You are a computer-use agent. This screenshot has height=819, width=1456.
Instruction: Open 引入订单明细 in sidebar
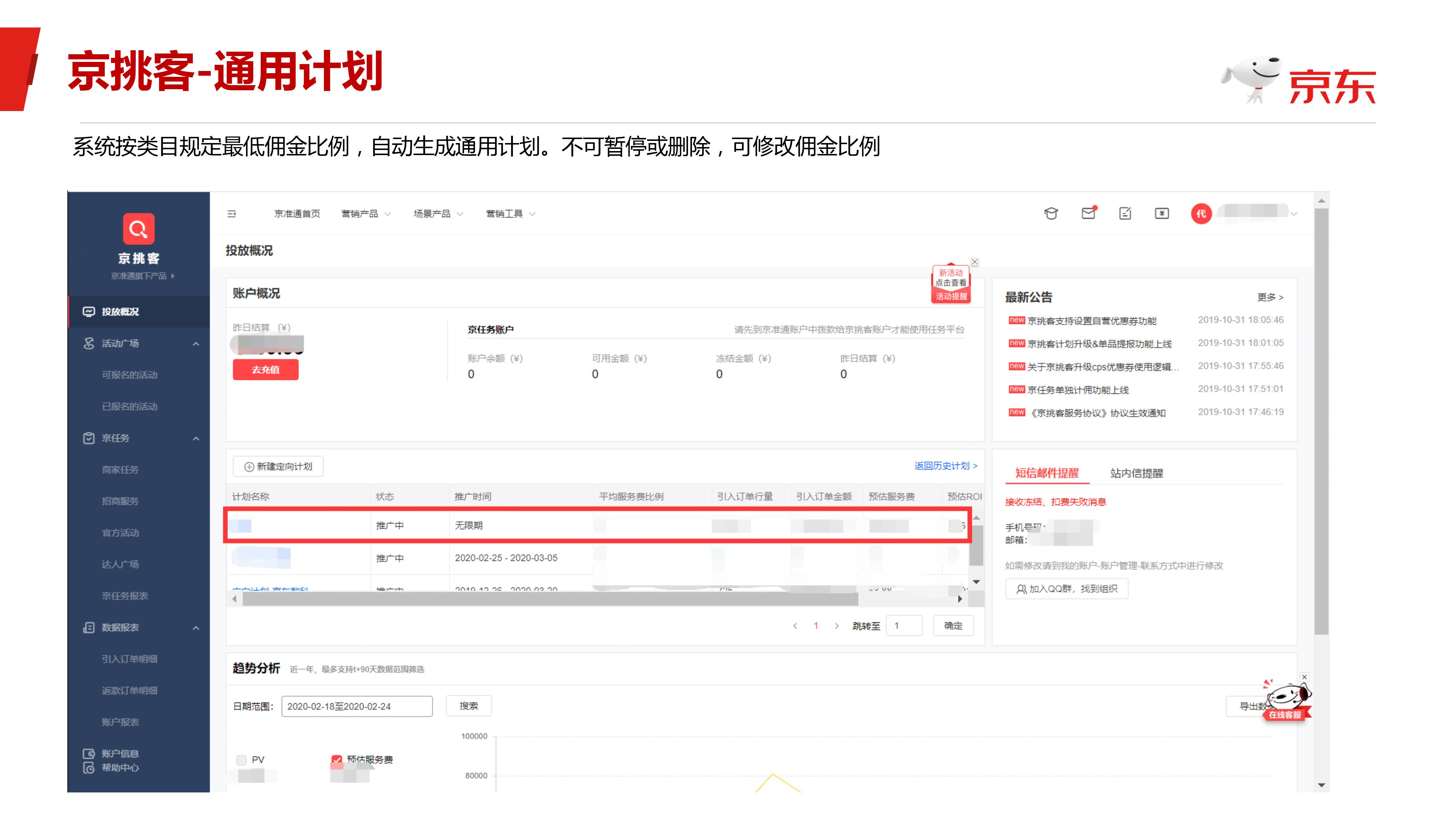[x=130, y=659]
